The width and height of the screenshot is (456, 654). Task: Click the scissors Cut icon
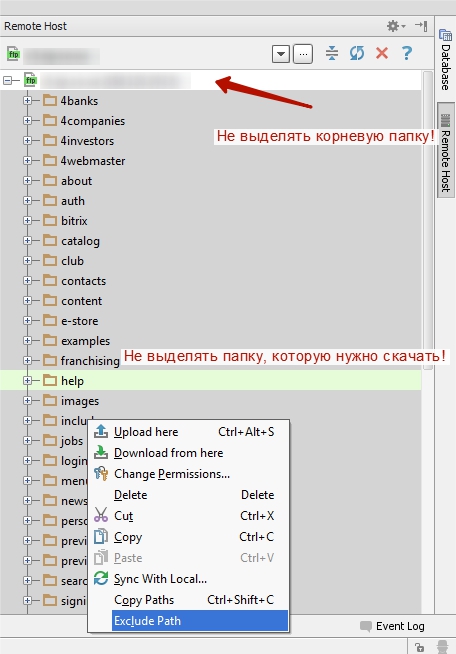(x=101, y=515)
